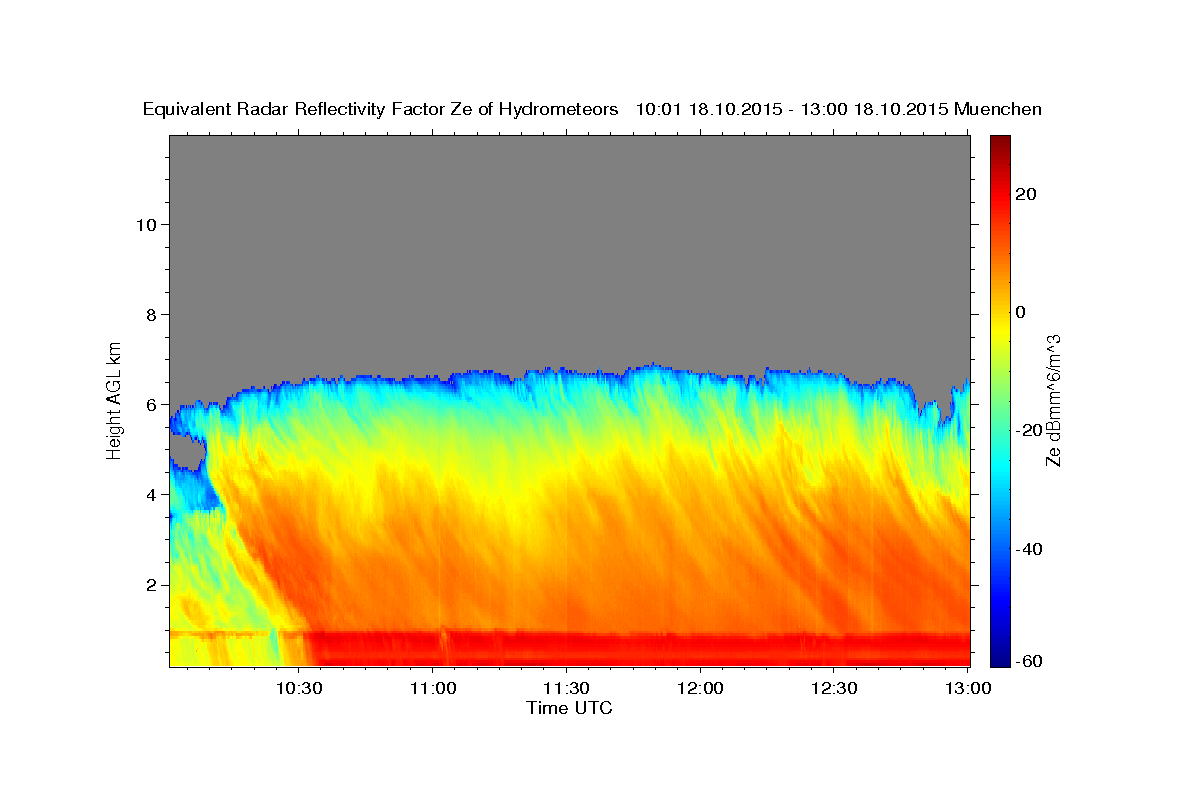Click the 'Ze dBmm^6/m^3' colorbar label
Viewport: 1200px width, 800px height.
(x=1053, y=399)
